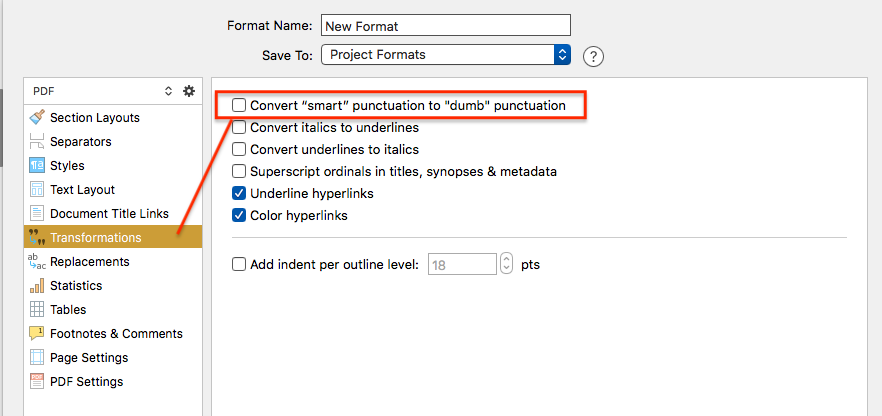Enable smart to dumb punctuation conversion
Image resolution: width=882 pixels, height=416 pixels.
[239, 105]
